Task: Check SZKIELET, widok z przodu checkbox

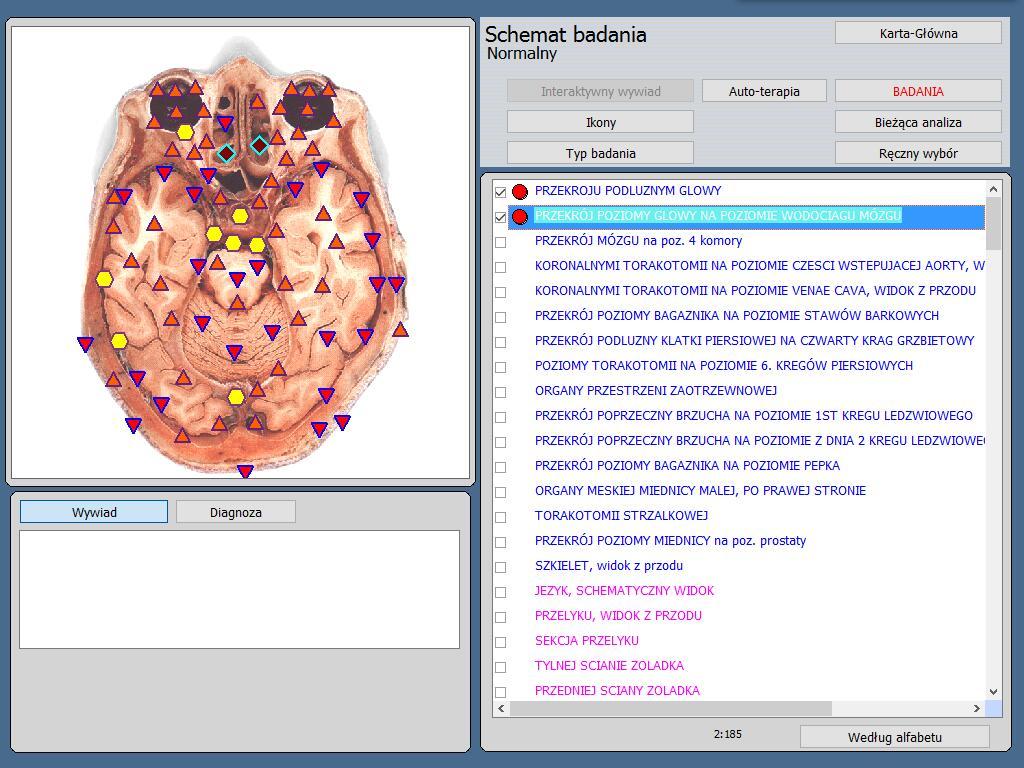Action: point(500,568)
